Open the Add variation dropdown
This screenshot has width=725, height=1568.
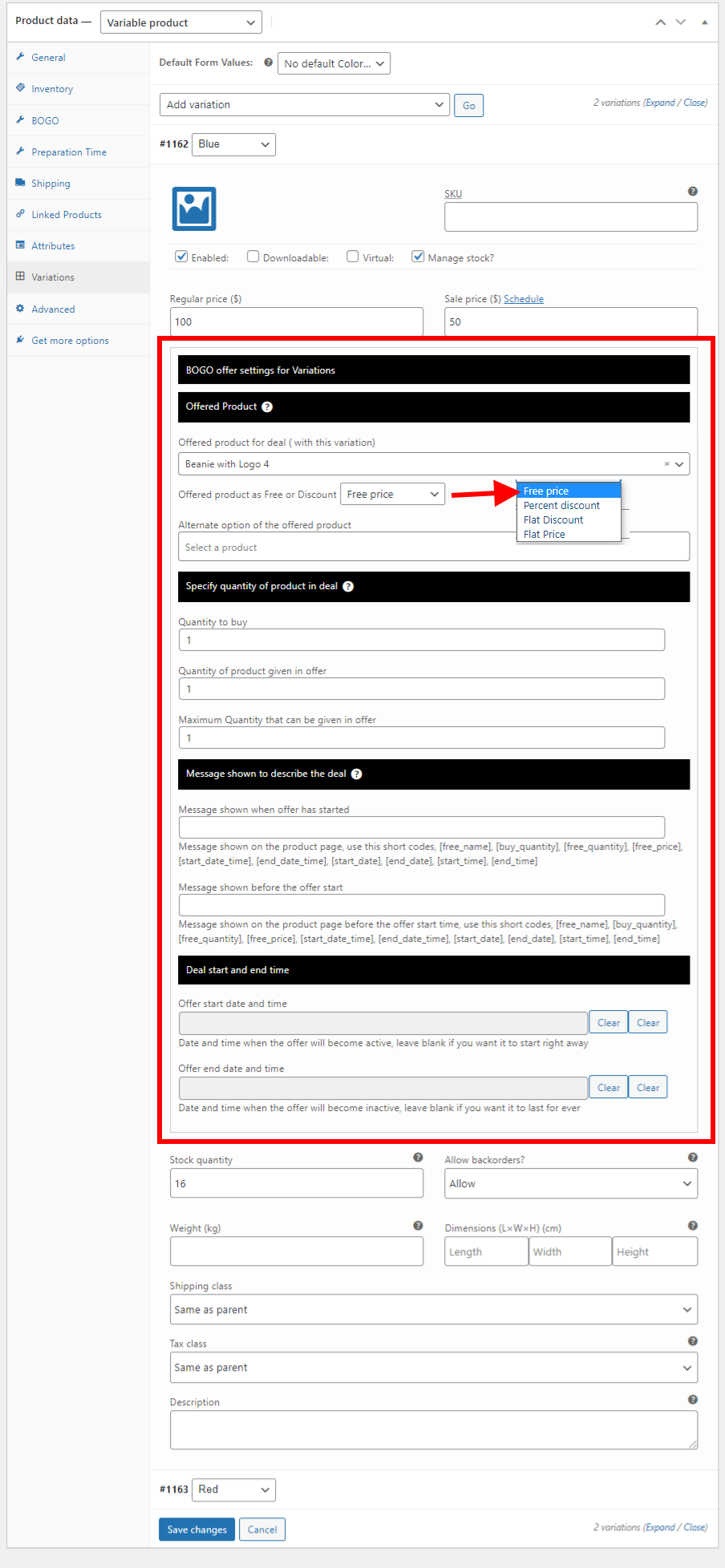point(304,105)
